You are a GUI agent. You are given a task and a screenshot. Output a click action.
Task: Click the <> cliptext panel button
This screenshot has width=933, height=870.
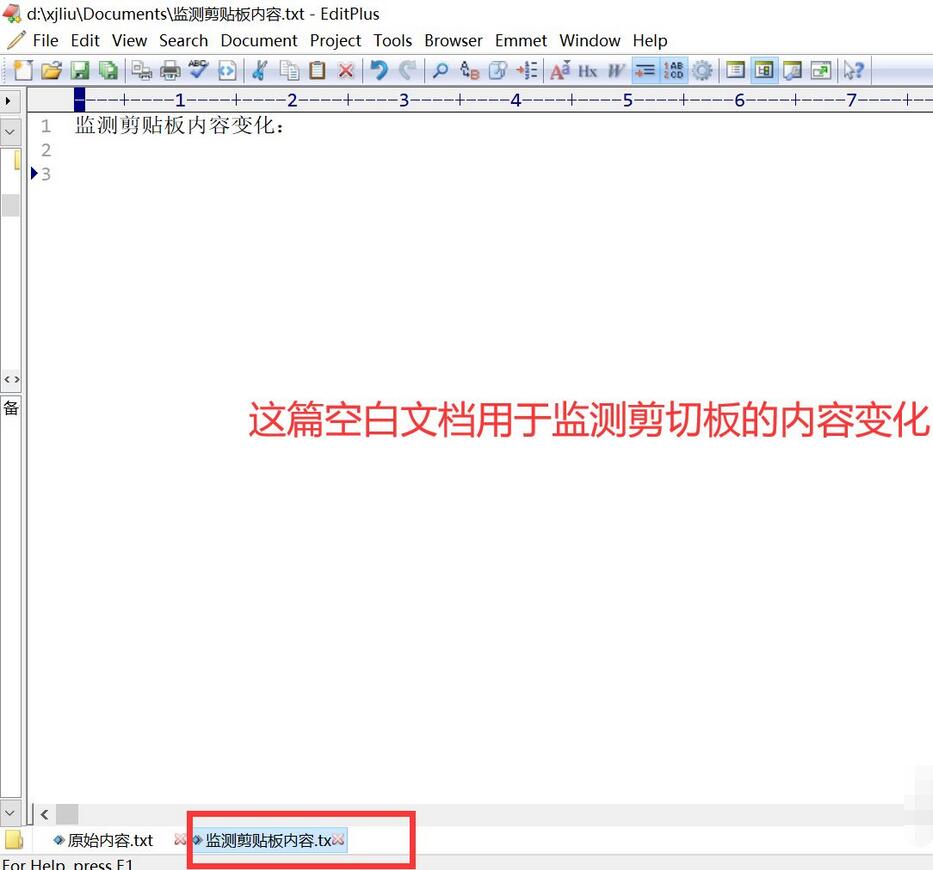coord(11,379)
